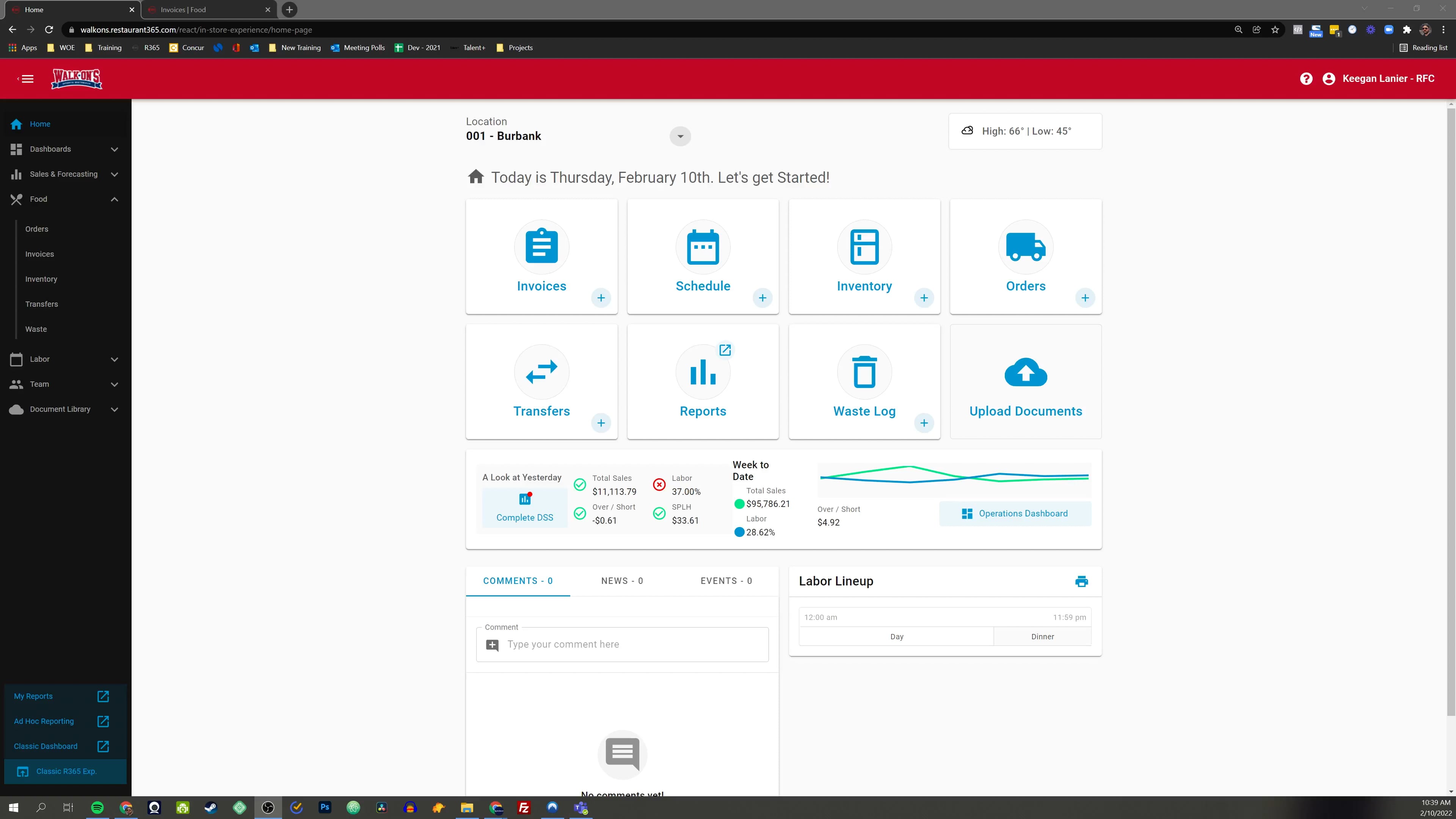Select Dinner in the Labor Lineup

(x=1043, y=637)
